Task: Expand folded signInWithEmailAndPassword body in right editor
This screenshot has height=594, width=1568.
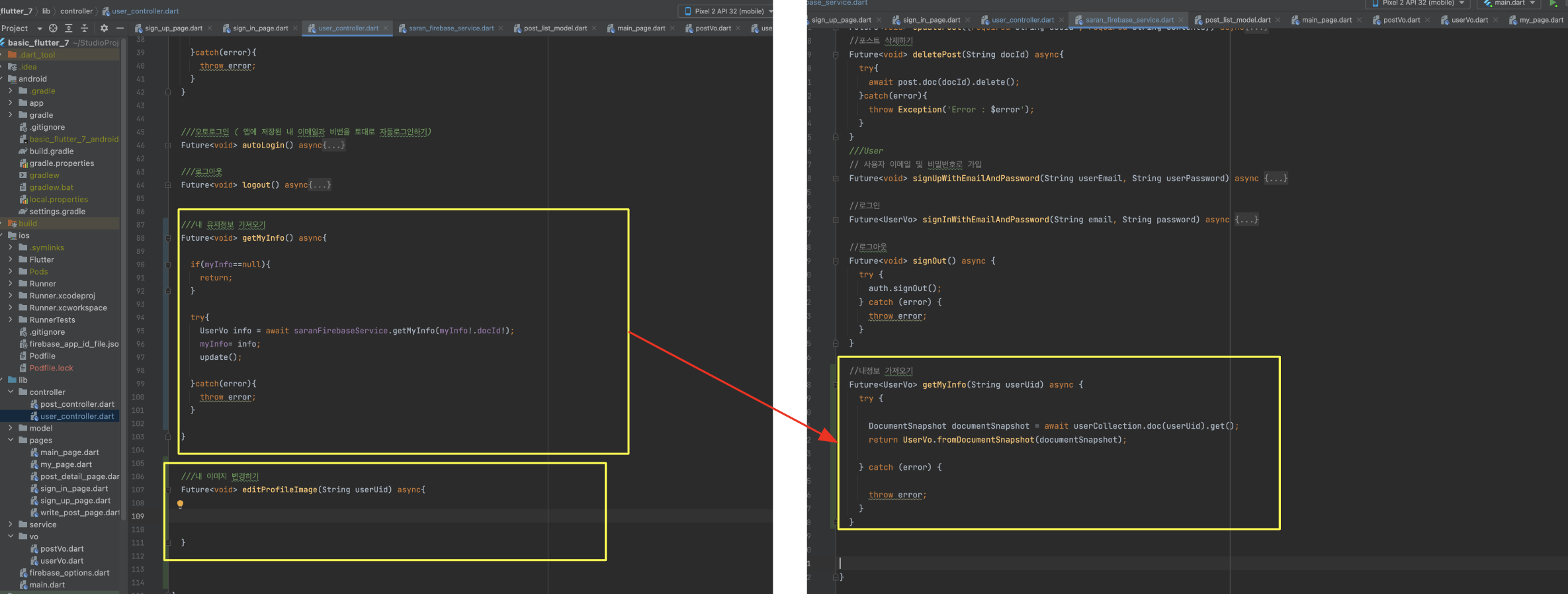Action: click(x=1246, y=220)
